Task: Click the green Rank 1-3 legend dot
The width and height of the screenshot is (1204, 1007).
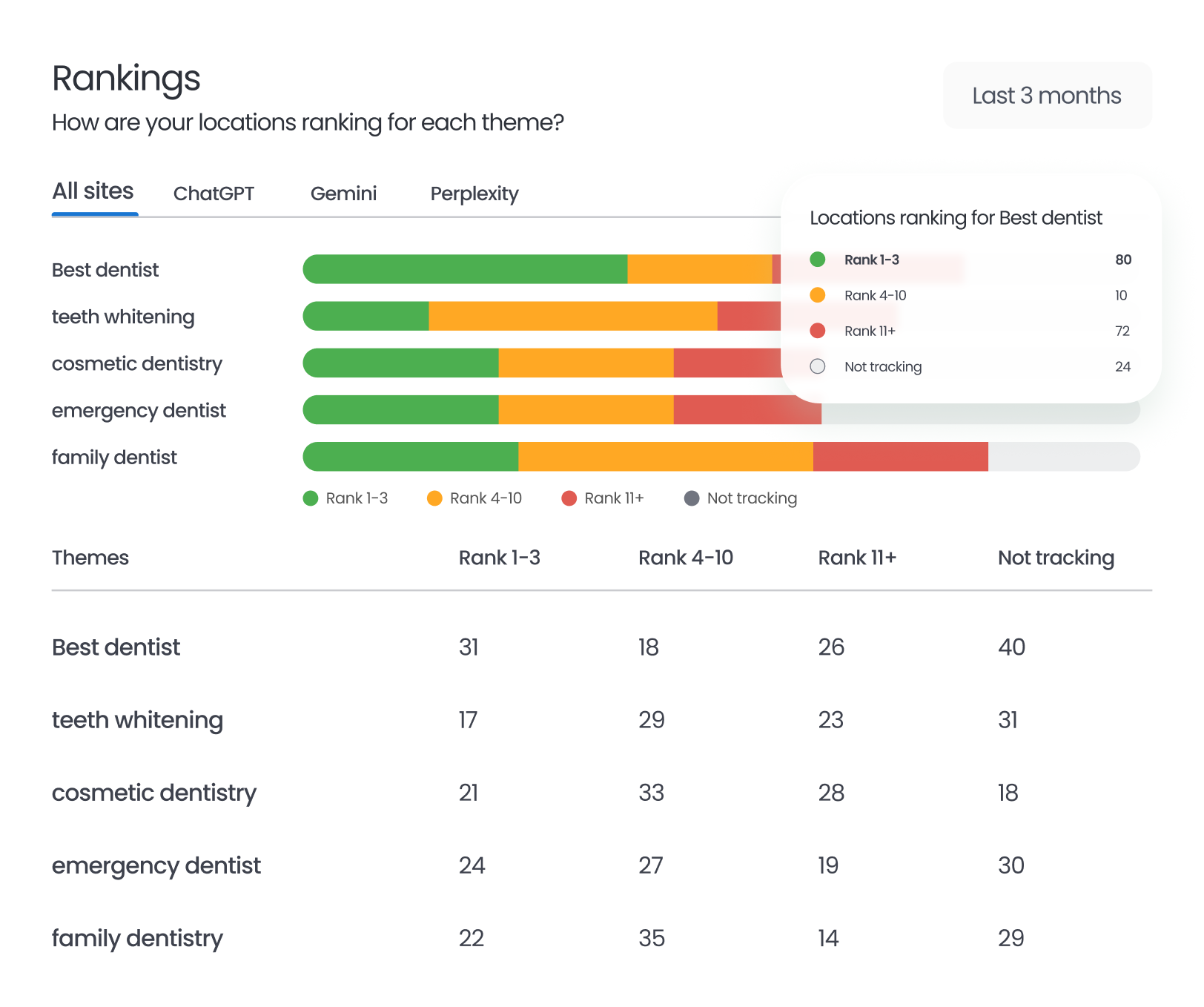Action: pyautogui.click(x=311, y=498)
